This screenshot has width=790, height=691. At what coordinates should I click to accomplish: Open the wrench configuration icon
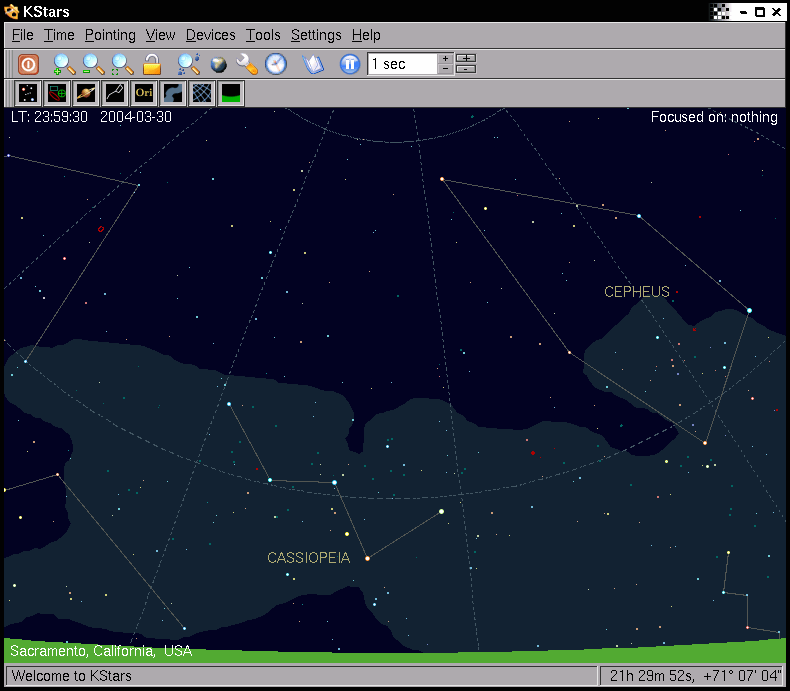(x=247, y=64)
